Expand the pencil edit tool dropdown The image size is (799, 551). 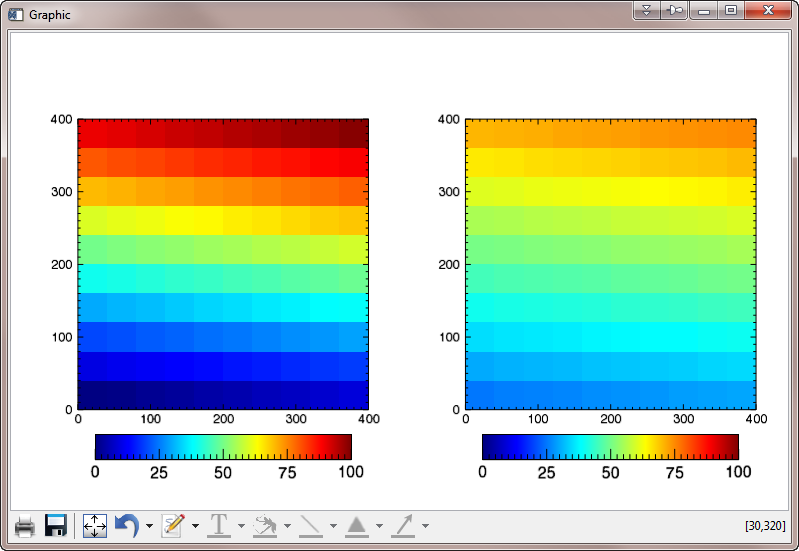coord(196,526)
